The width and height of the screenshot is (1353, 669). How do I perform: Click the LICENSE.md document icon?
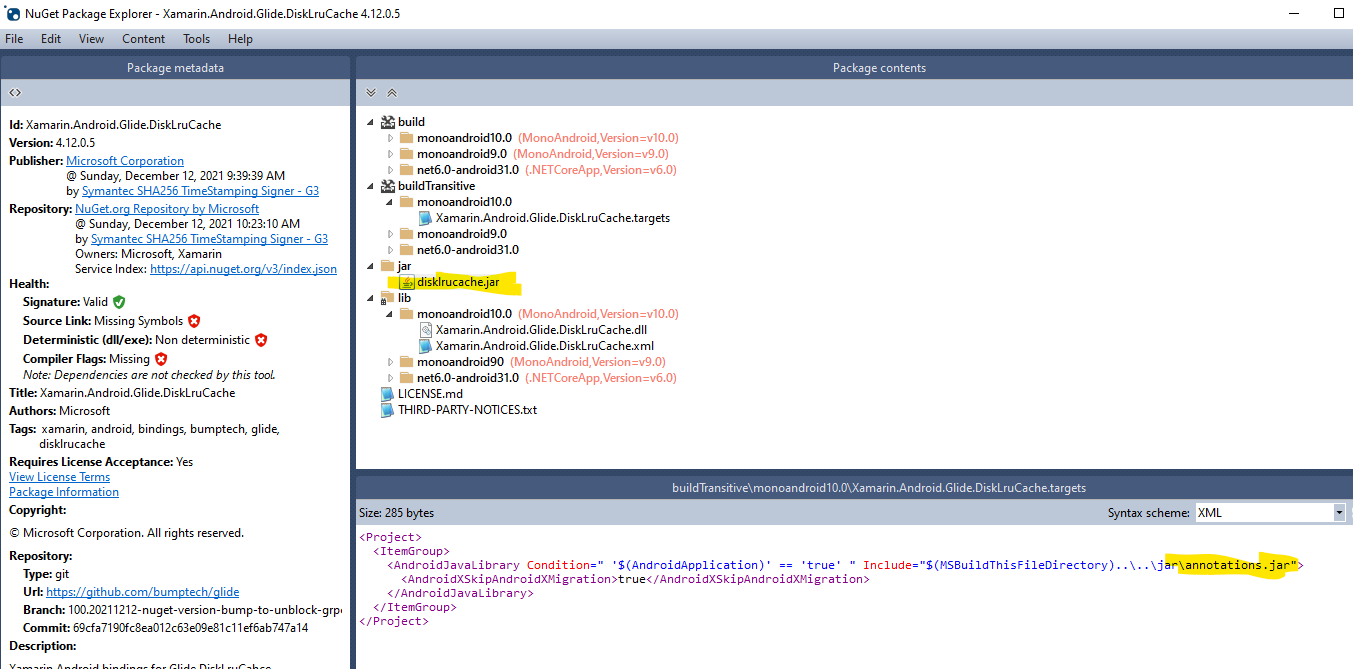pyautogui.click(x=387, y=393)
